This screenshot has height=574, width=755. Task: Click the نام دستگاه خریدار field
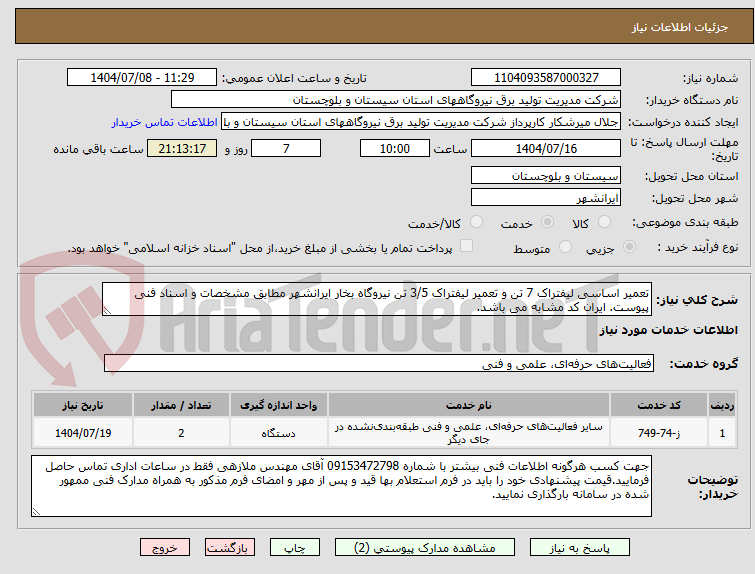pos(396,100)
